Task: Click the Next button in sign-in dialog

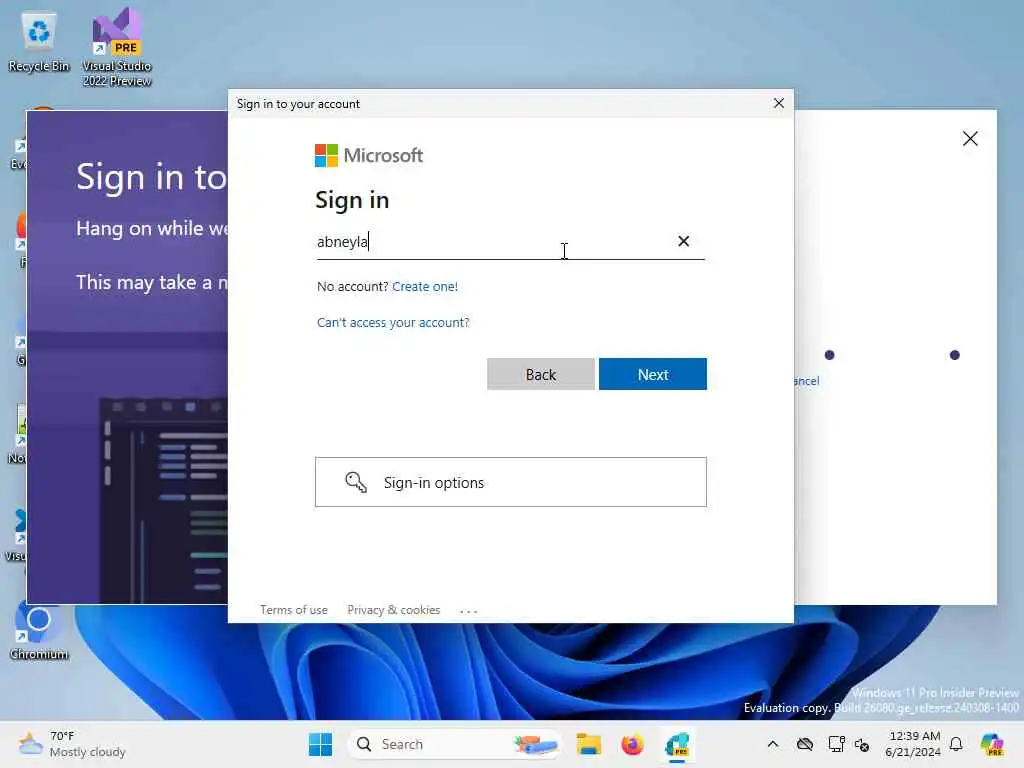Action: point(652,374)
